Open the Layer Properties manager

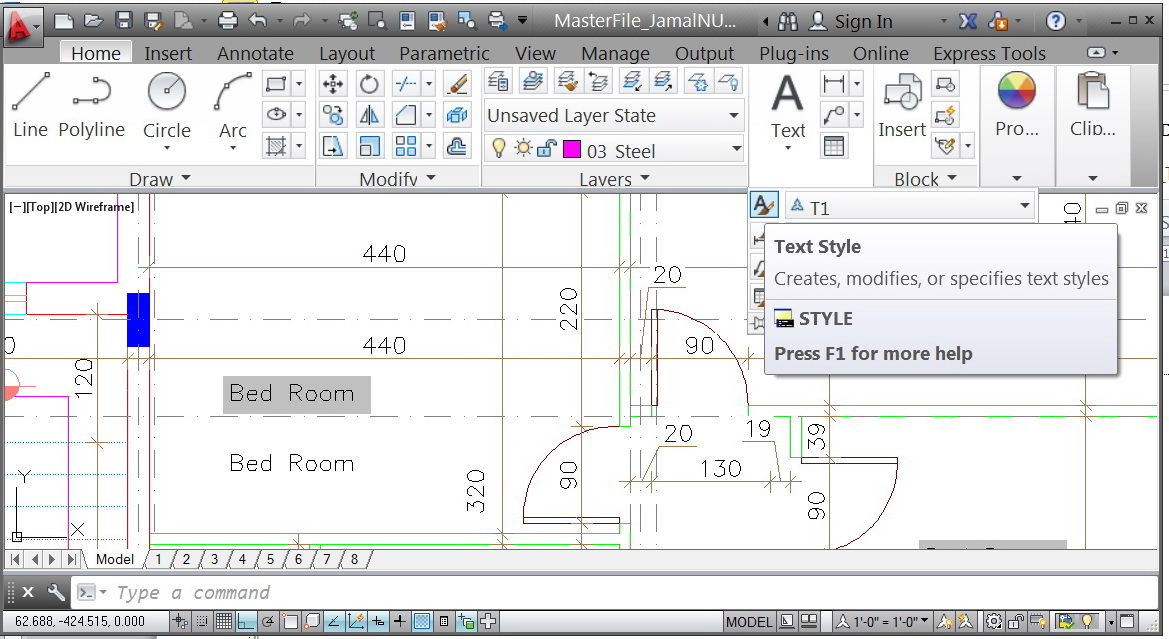click(498, 81)
